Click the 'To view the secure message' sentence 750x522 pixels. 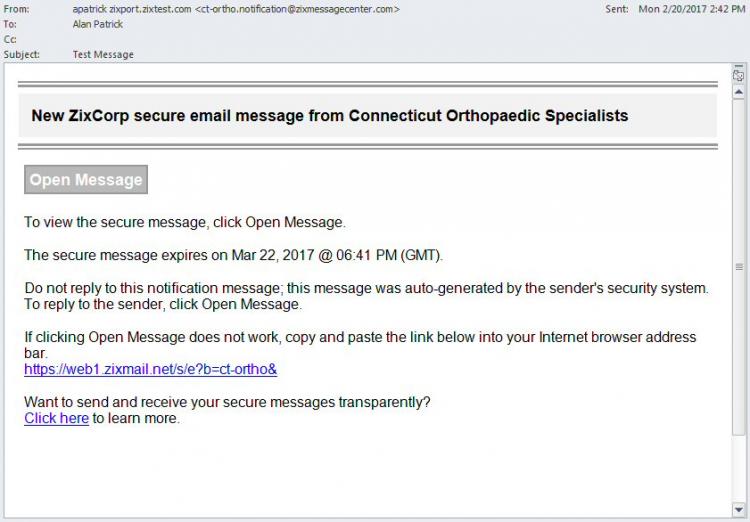(185, 222)
